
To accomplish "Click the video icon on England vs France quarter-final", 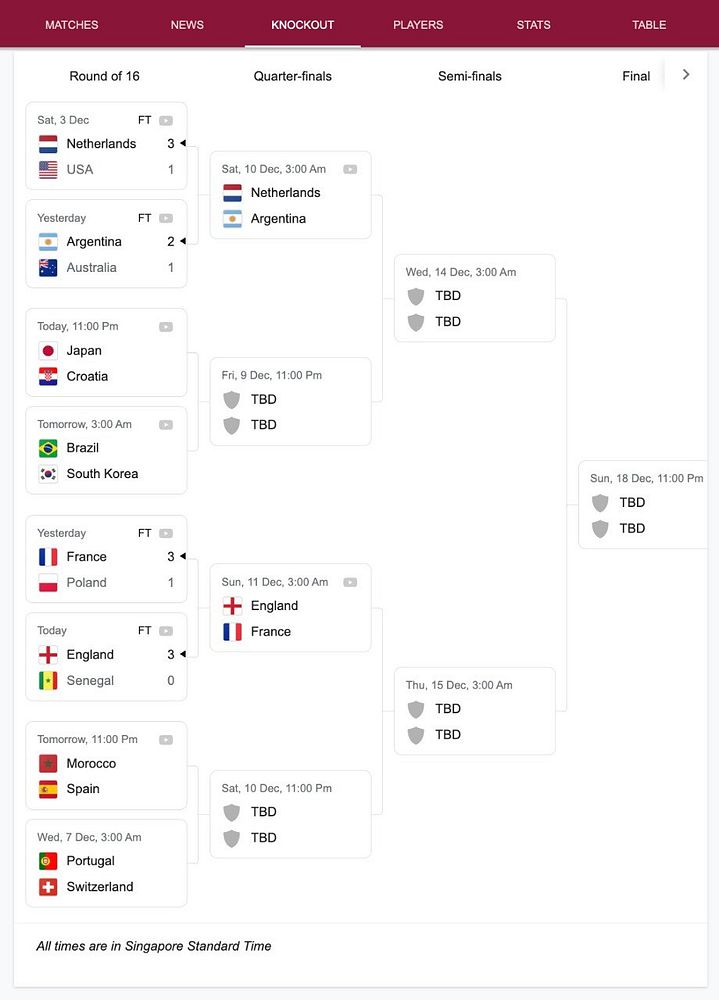I will coord(350,582).
